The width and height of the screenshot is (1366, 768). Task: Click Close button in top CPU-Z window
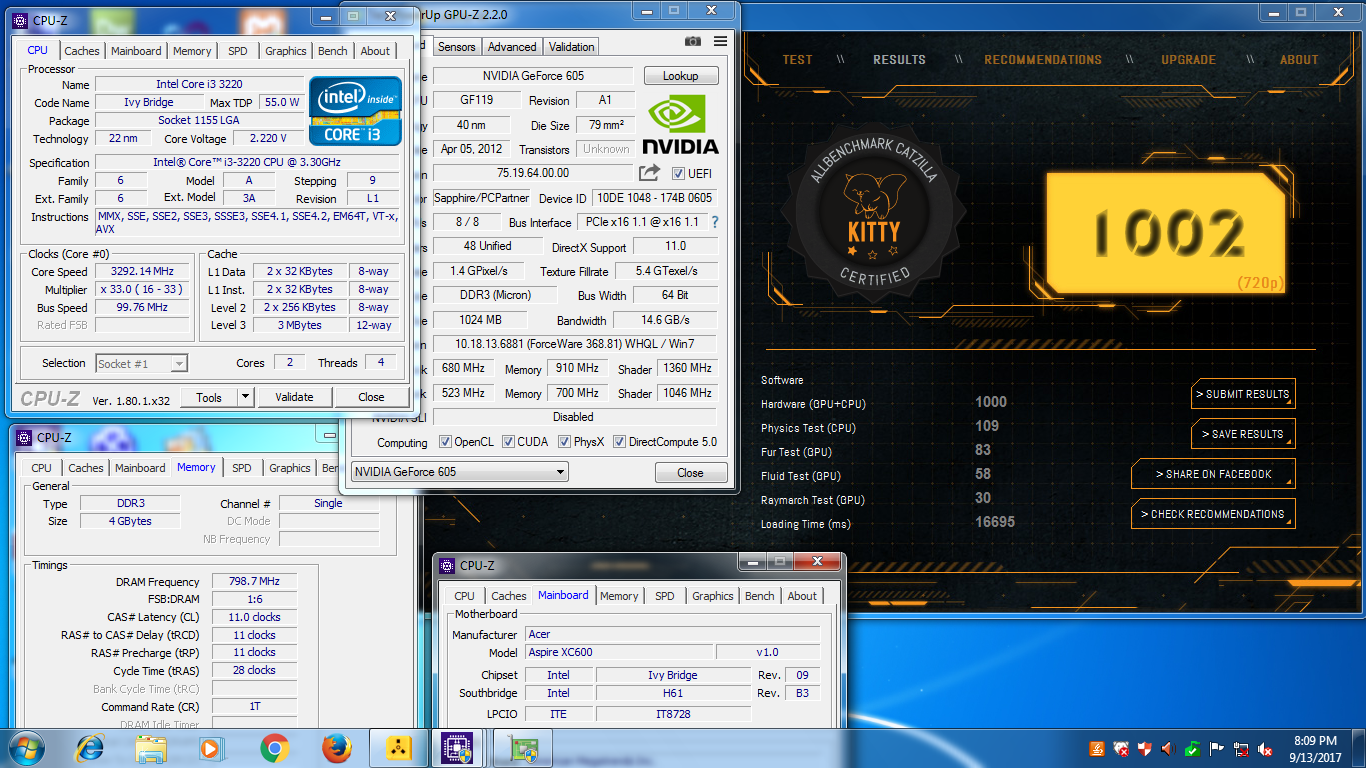[x=372, y=397]
